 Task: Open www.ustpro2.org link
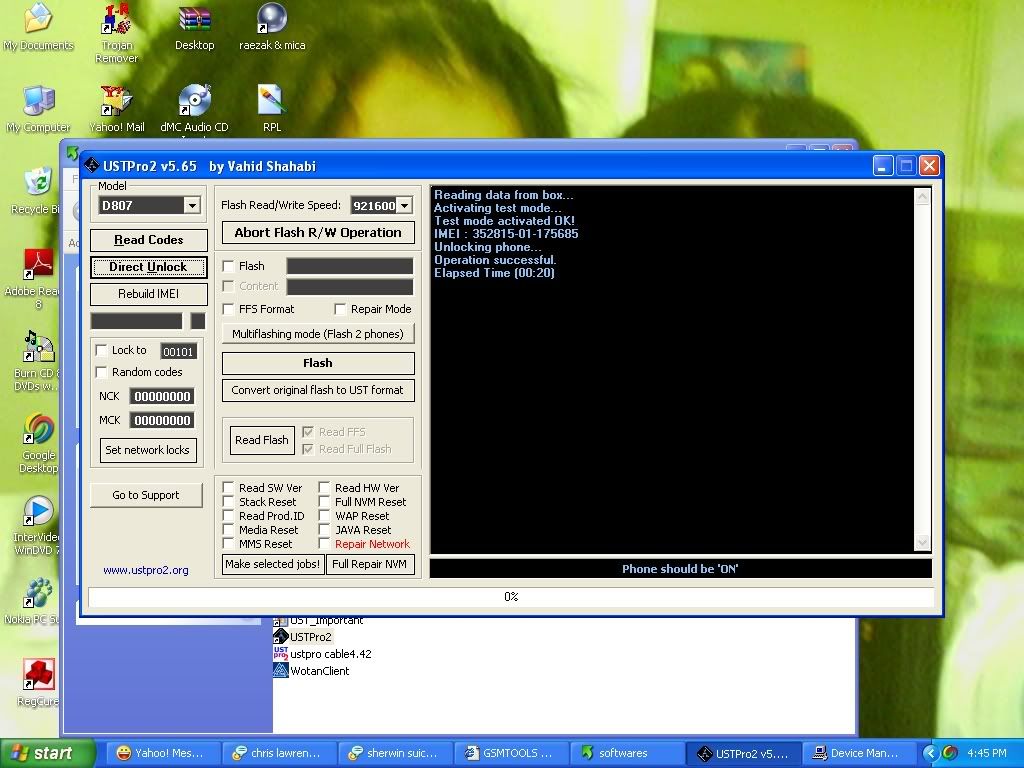pyautogui.click(x=146, y=570)
